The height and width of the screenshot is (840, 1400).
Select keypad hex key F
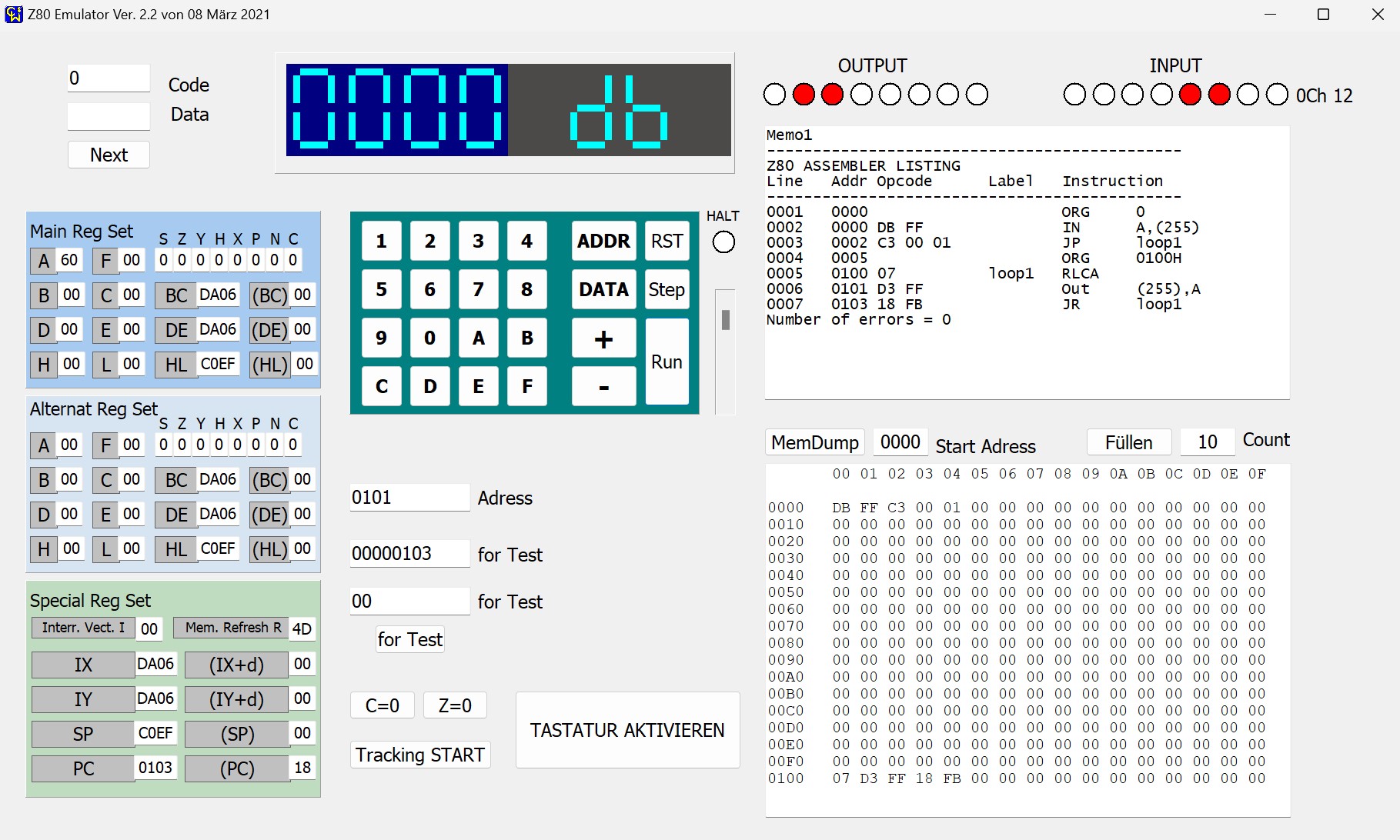527,386
